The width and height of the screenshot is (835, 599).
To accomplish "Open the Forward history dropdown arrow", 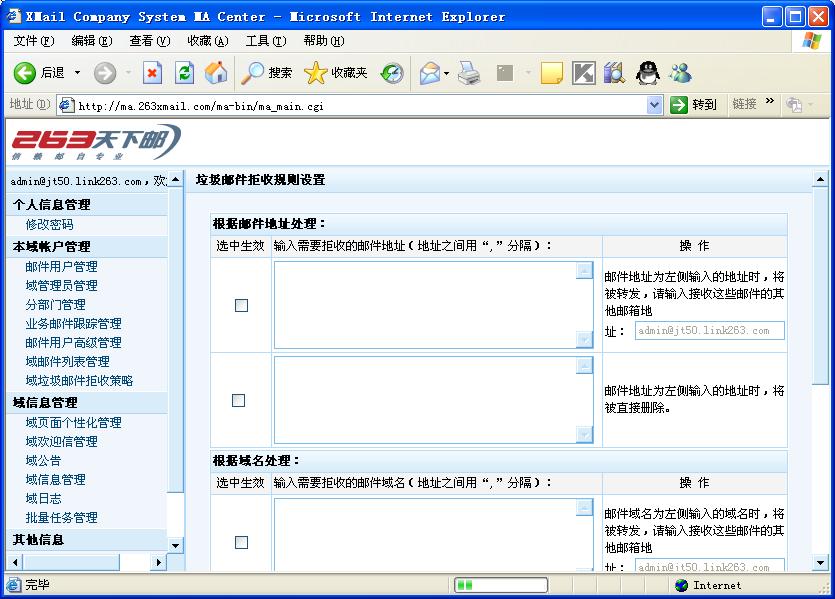I will [128, 72].
